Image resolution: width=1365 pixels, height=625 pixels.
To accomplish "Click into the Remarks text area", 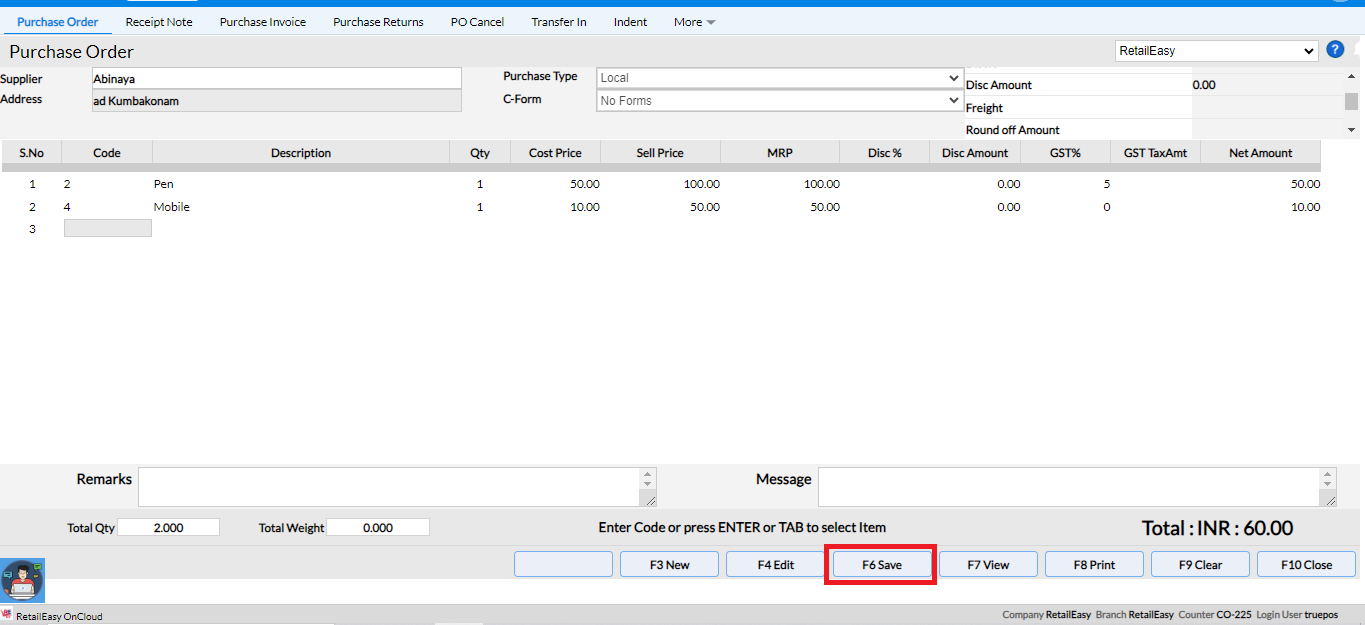I will coord(390,487).
